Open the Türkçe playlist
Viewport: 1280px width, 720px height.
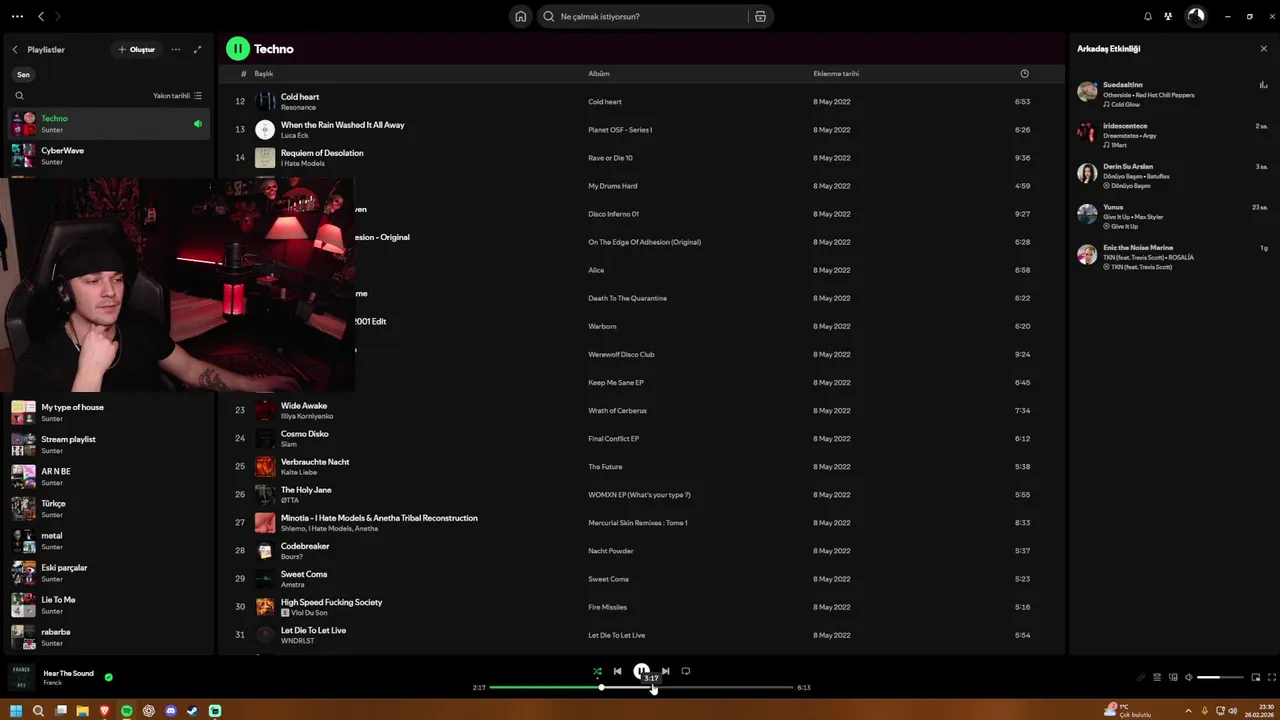pos(109,508)
